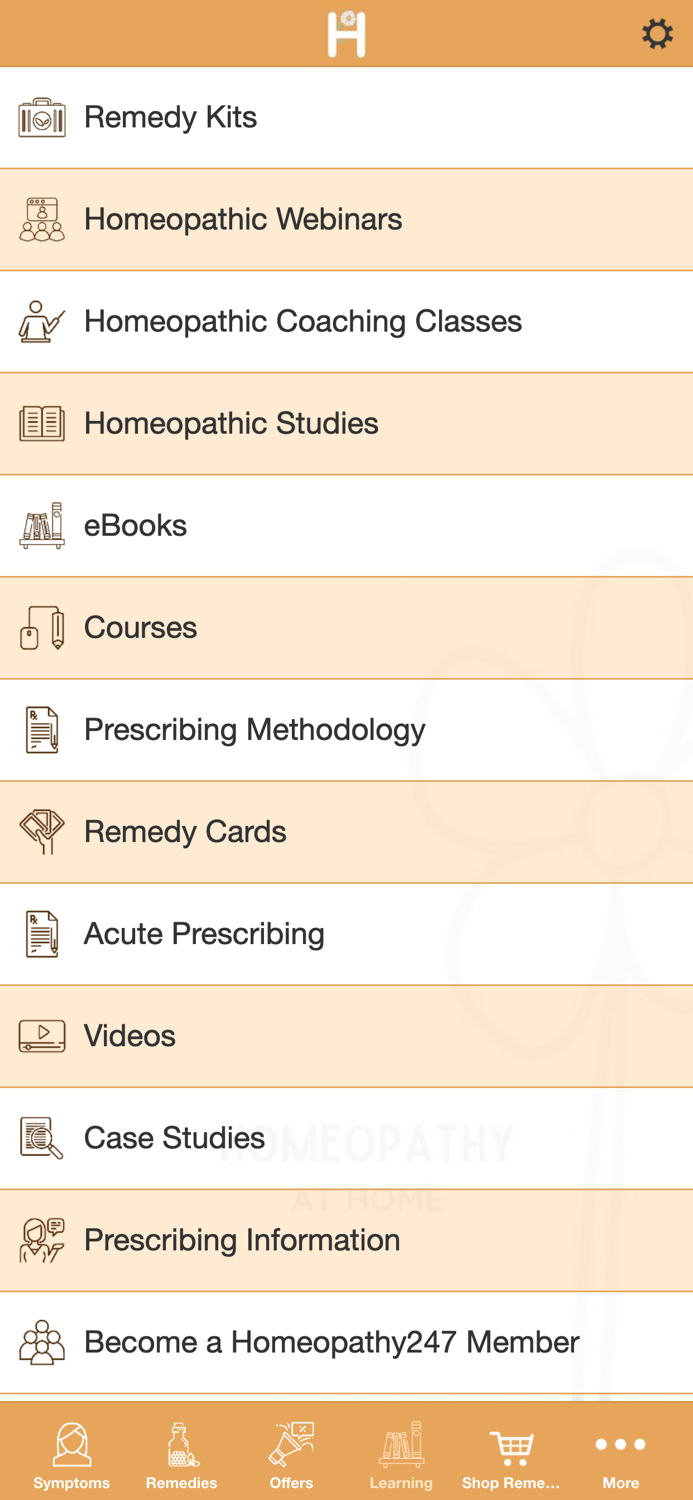Image resolution: width=693 pixels, height=1500 pixels.
Task: Open the More ellipsis icon
Action: pos(620,1444)
